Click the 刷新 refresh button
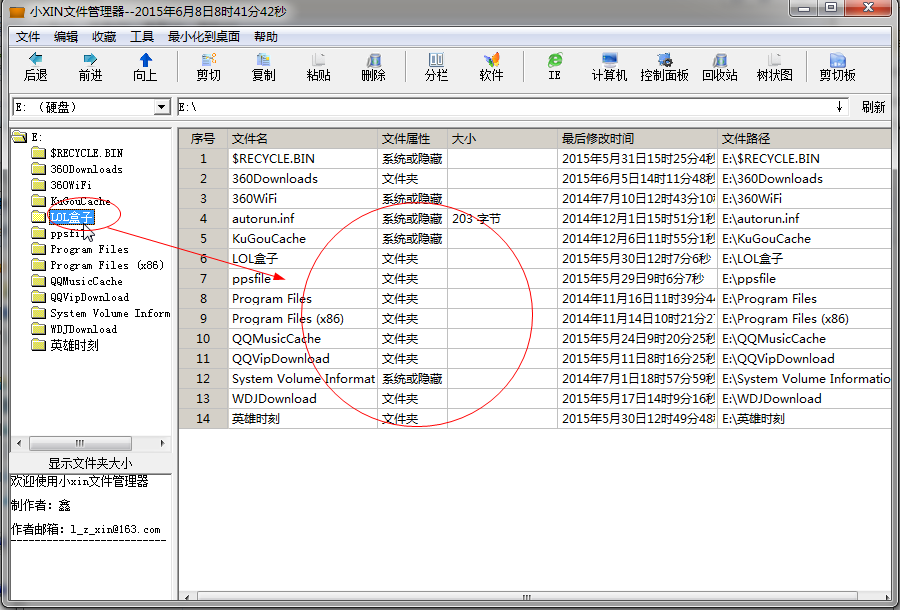 click(873, 107)
